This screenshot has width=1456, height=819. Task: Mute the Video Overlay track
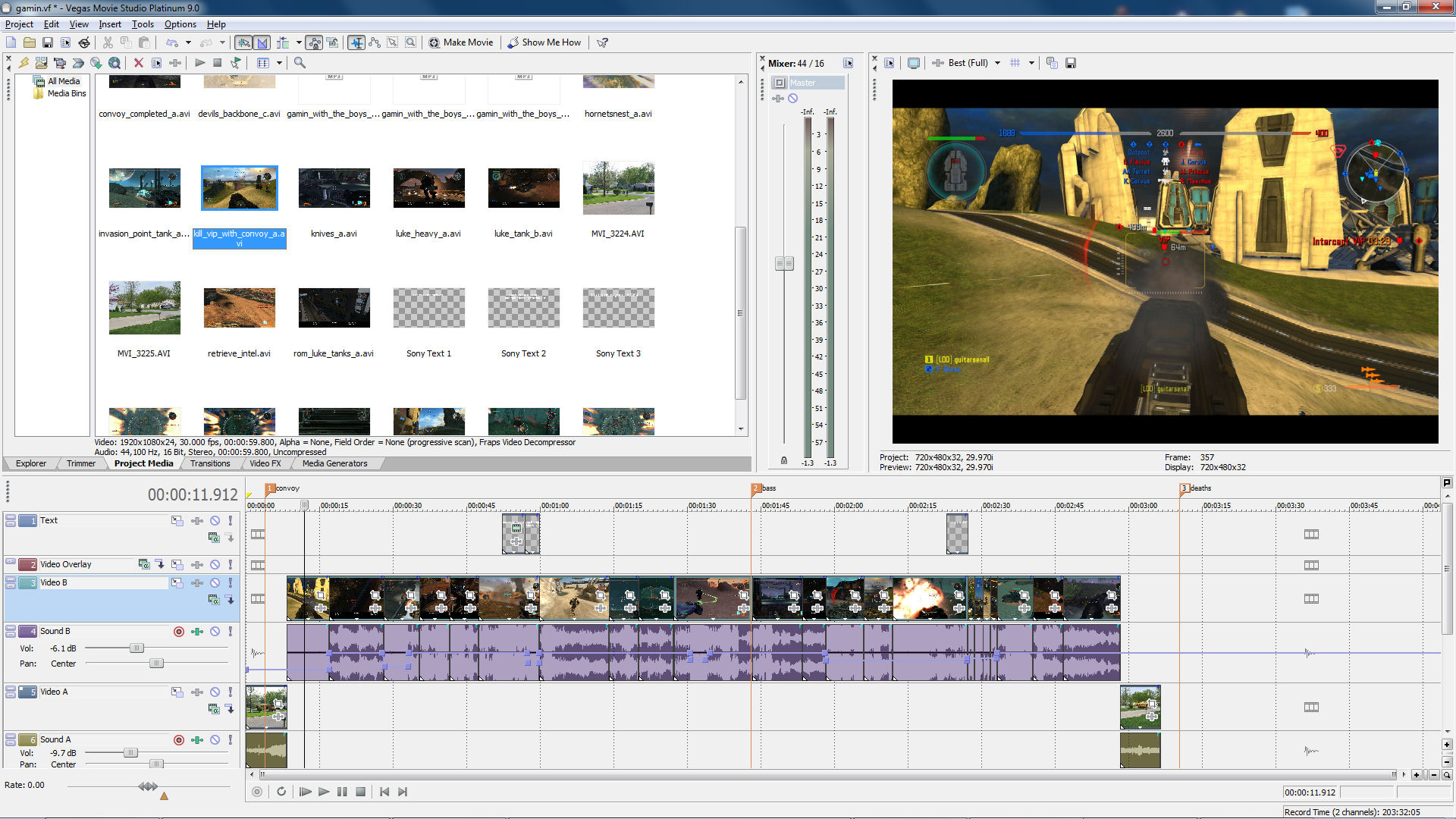pos(215,565)
